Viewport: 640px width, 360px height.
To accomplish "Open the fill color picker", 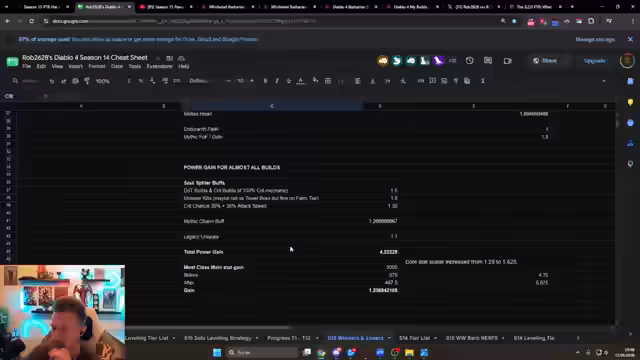I will [316, 80].
